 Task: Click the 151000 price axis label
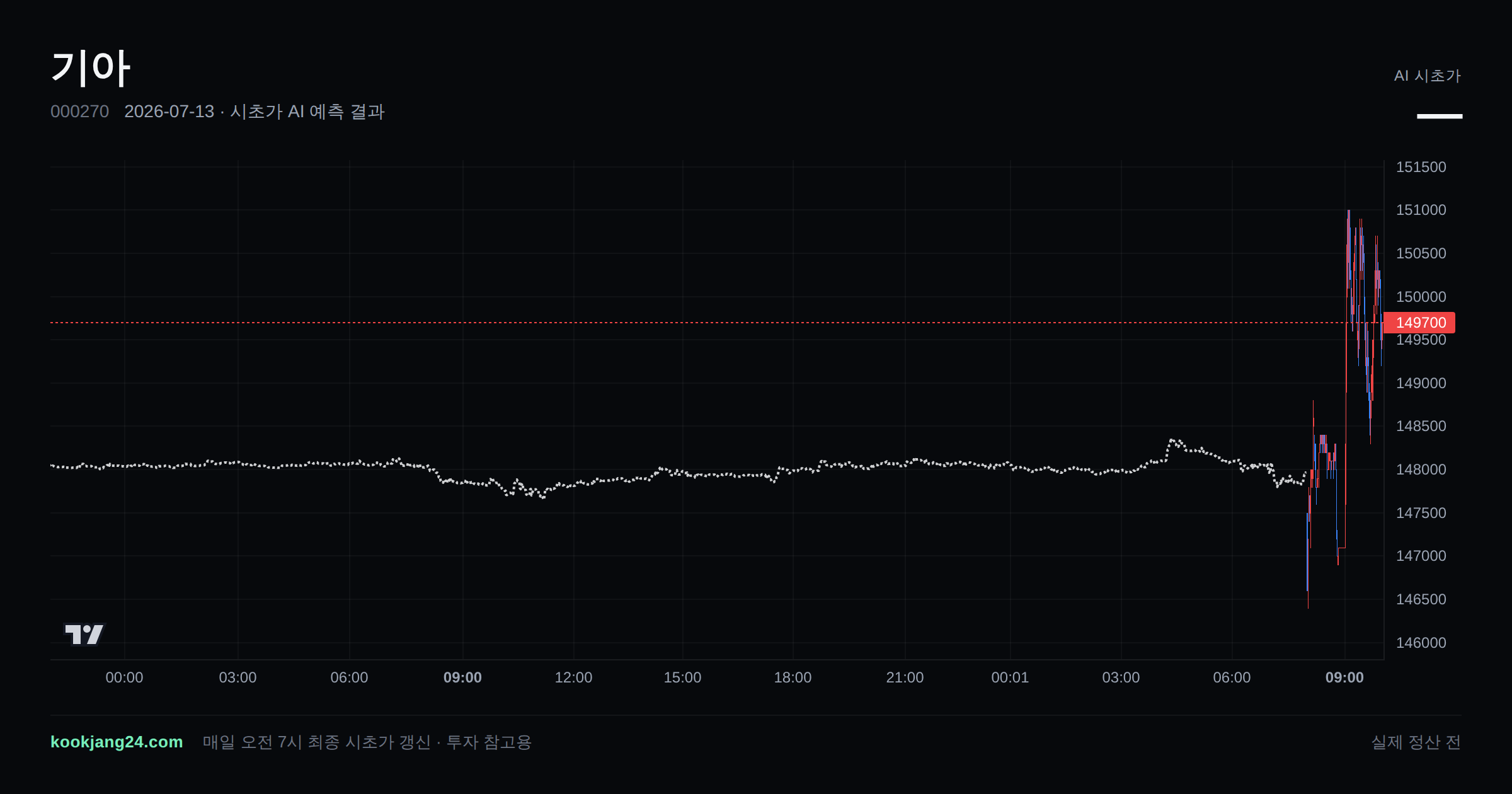pos(1421,210)
